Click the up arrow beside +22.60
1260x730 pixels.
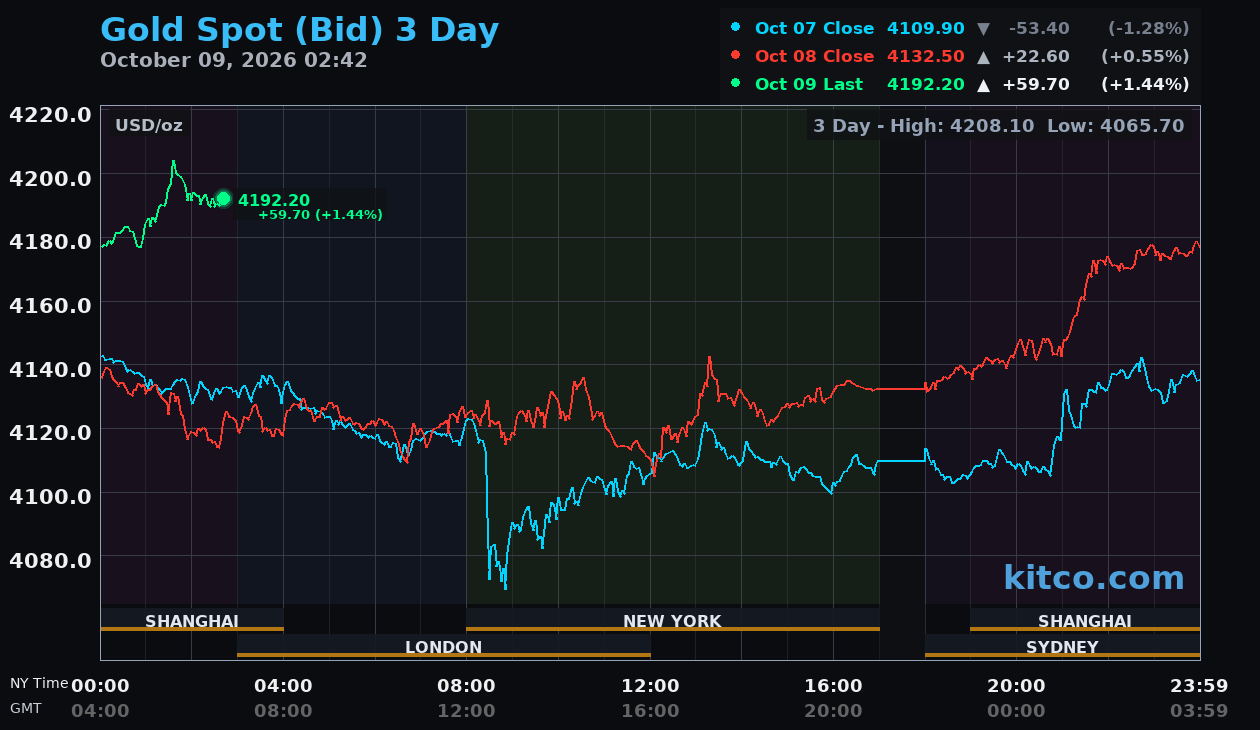(984, 57)
